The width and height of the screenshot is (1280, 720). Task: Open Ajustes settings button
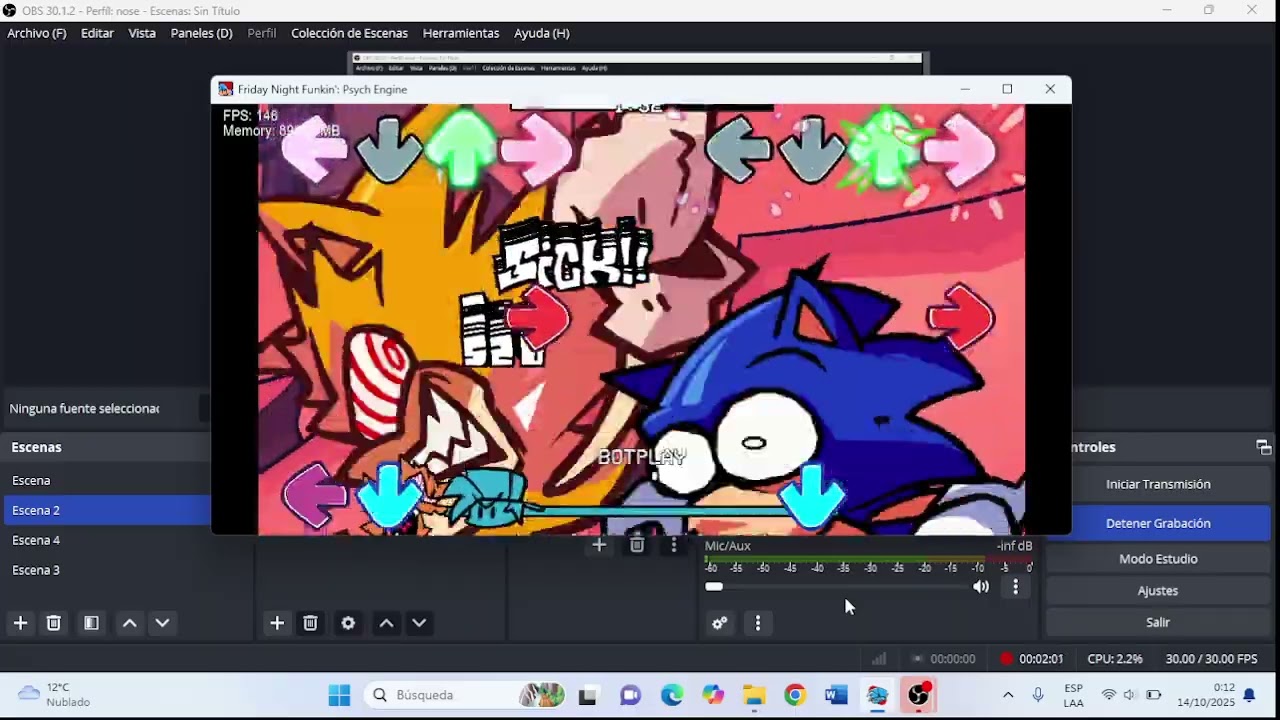click(x=1158, y=591)
